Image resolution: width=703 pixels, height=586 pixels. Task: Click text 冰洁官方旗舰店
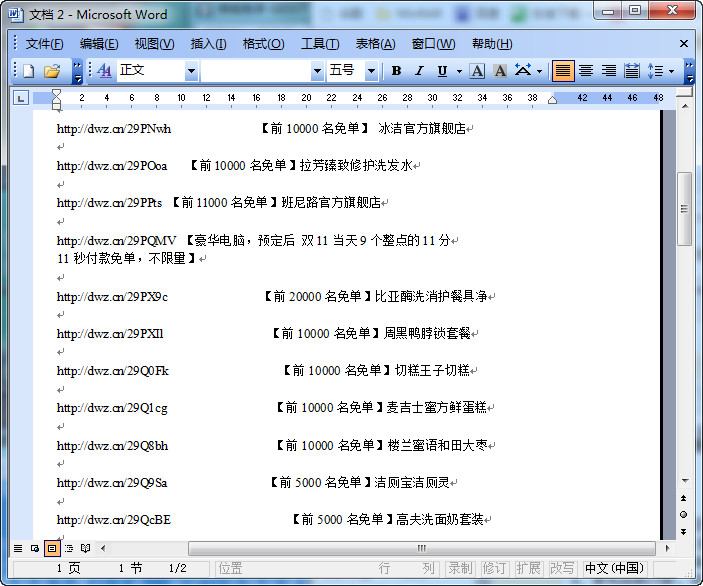pos(422,129)
